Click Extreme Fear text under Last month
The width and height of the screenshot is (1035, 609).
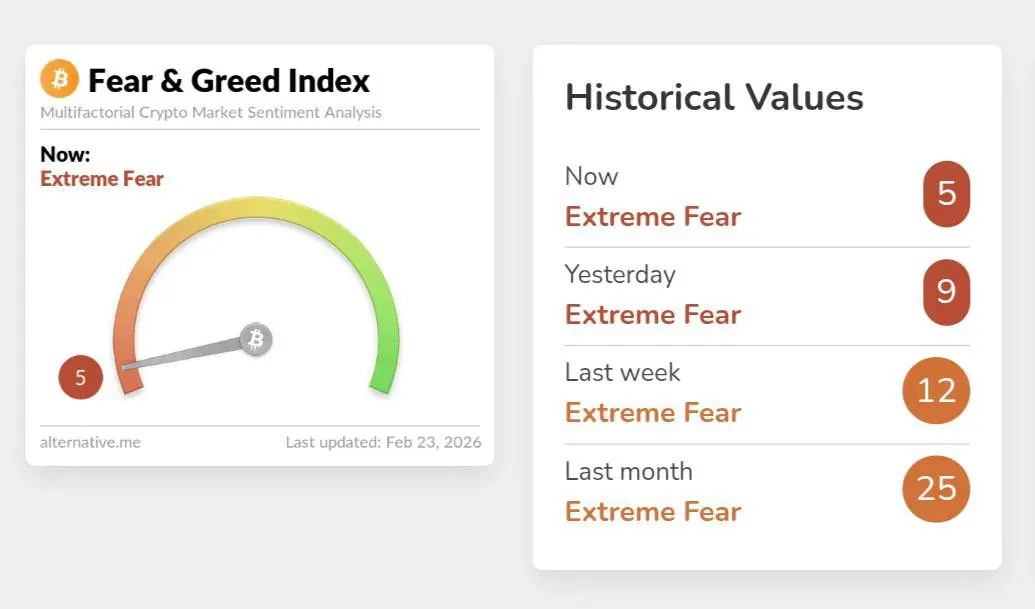point(653,512)
